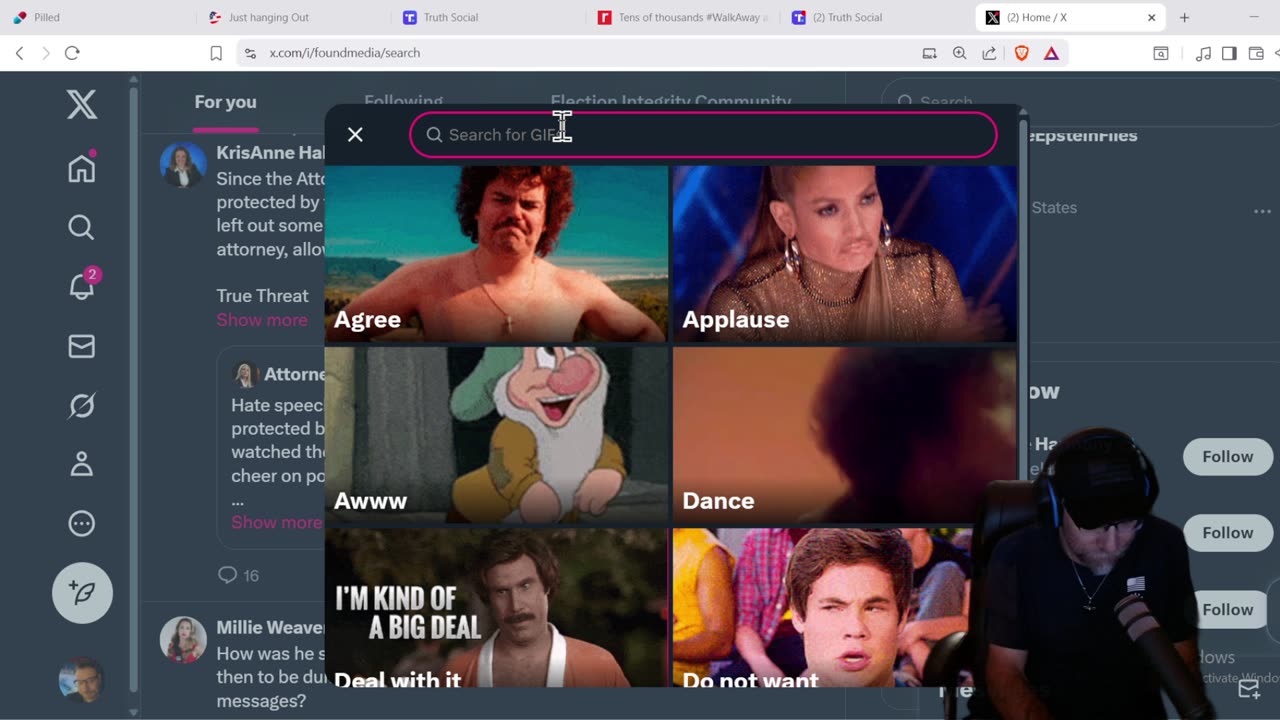Screen dimensions: 1280x720
Task: Open account avatar at sidebar bottom
Action: [82, 682]
